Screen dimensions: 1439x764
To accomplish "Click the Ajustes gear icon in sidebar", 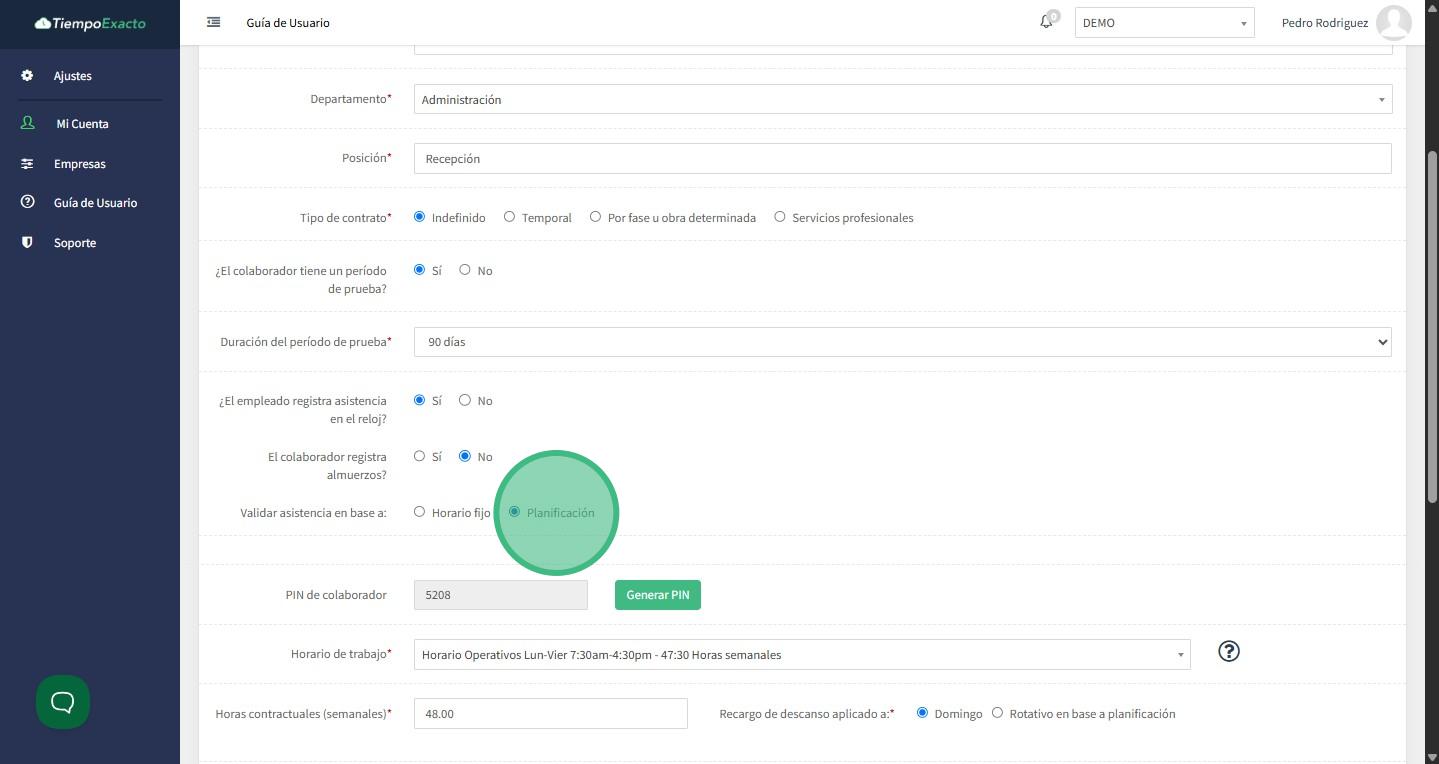I will coord(27,76).
